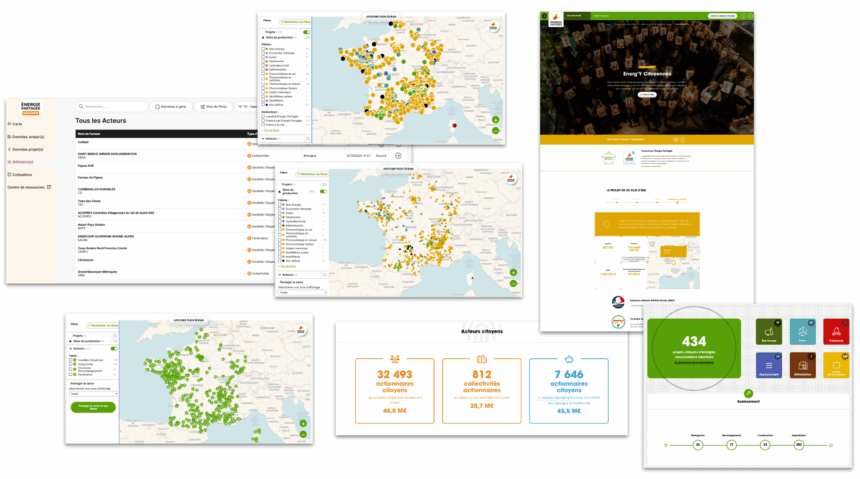This screenshot has width=860, height=479.
Task: Click the Energie Partagée logo above the sidebar
Action: coord(30,105)
